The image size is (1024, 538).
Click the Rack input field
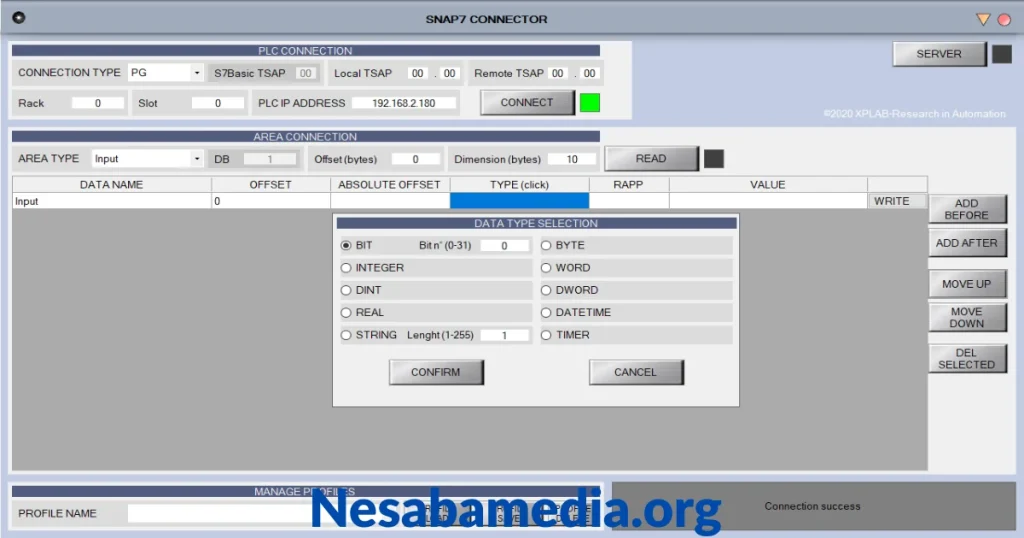click(98, 103)
